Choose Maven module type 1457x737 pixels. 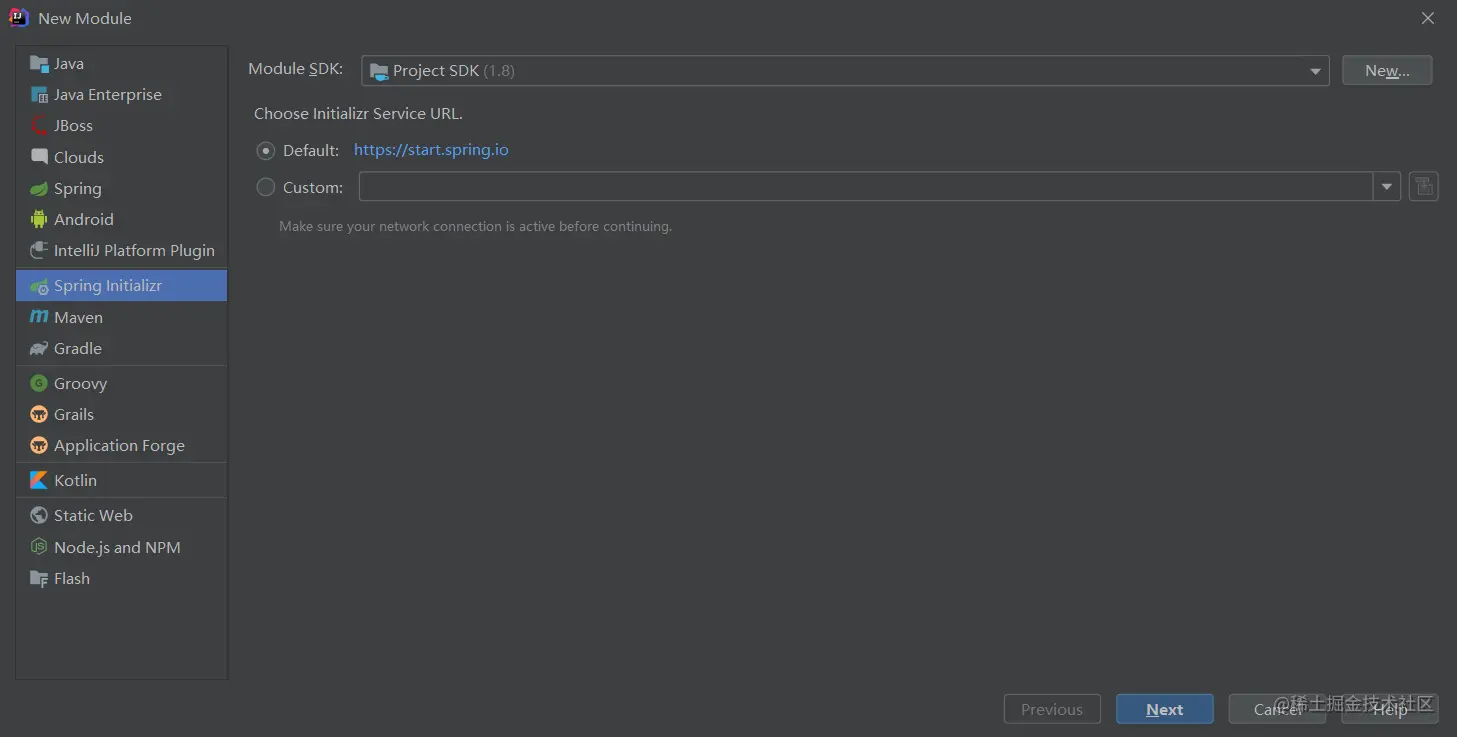click(x=122, y=317)
